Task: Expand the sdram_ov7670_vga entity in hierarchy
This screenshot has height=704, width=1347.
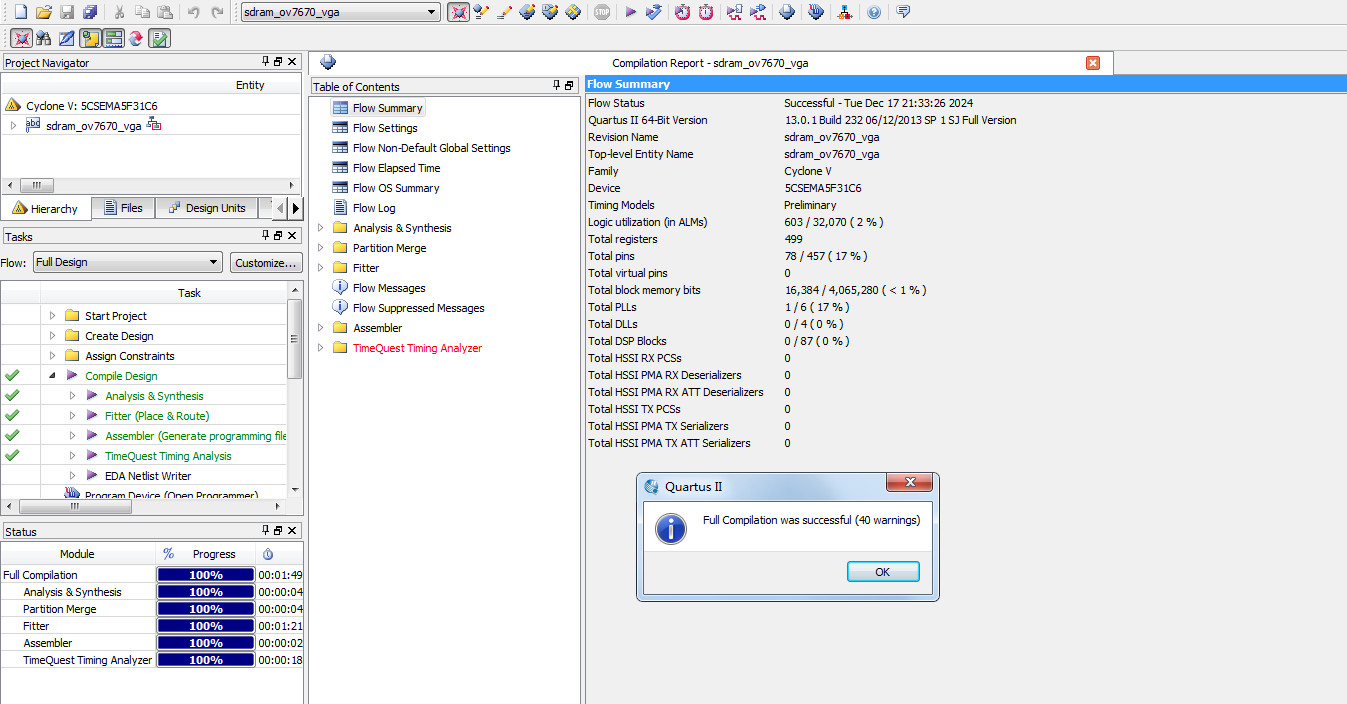Action: (13, 126)
